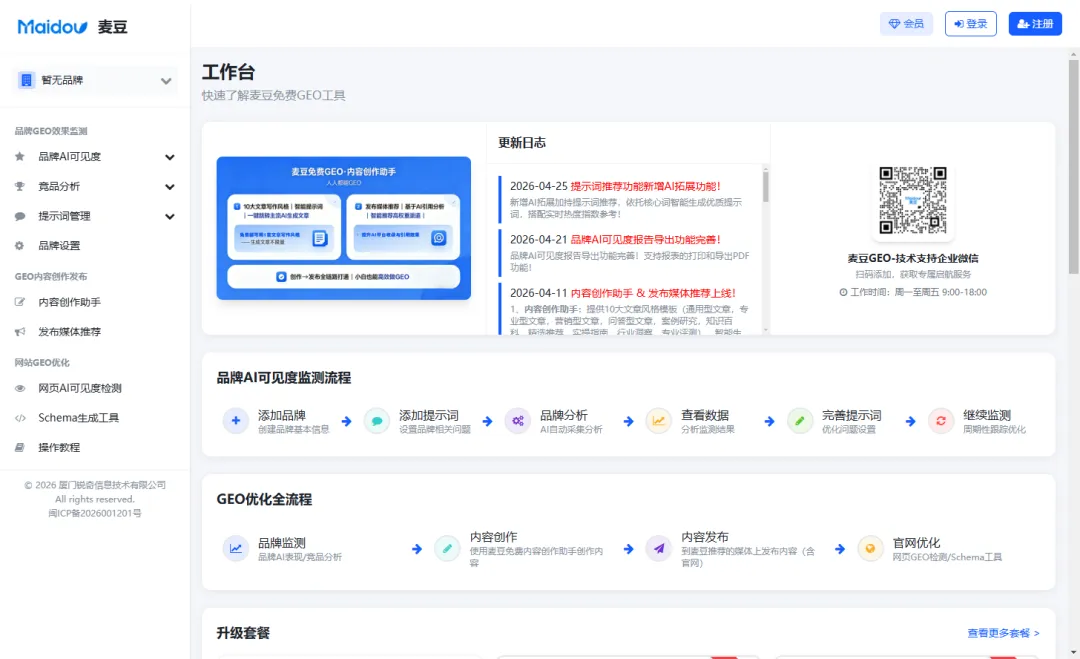Click the 继续监测 step label
This screenshot has height=659, width=1080.
pos(987,415)
